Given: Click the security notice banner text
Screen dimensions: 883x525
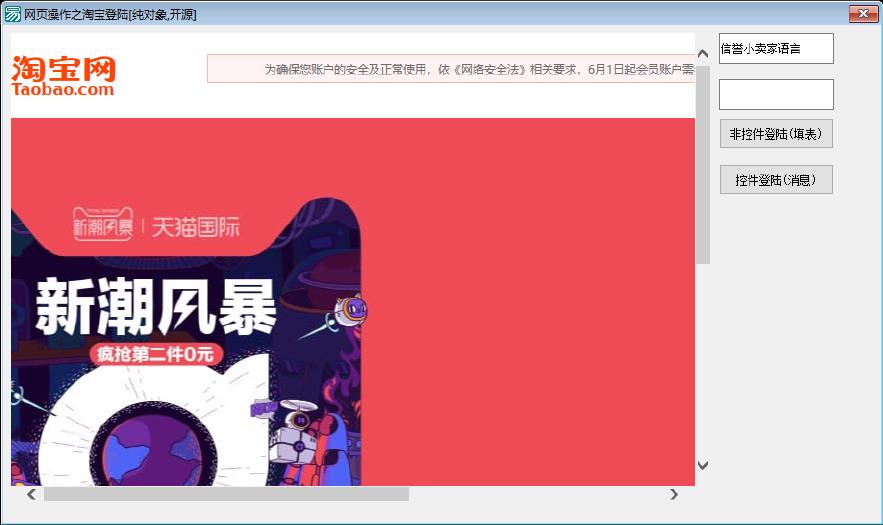Looking at the screenshot, I should coord(480,69).
